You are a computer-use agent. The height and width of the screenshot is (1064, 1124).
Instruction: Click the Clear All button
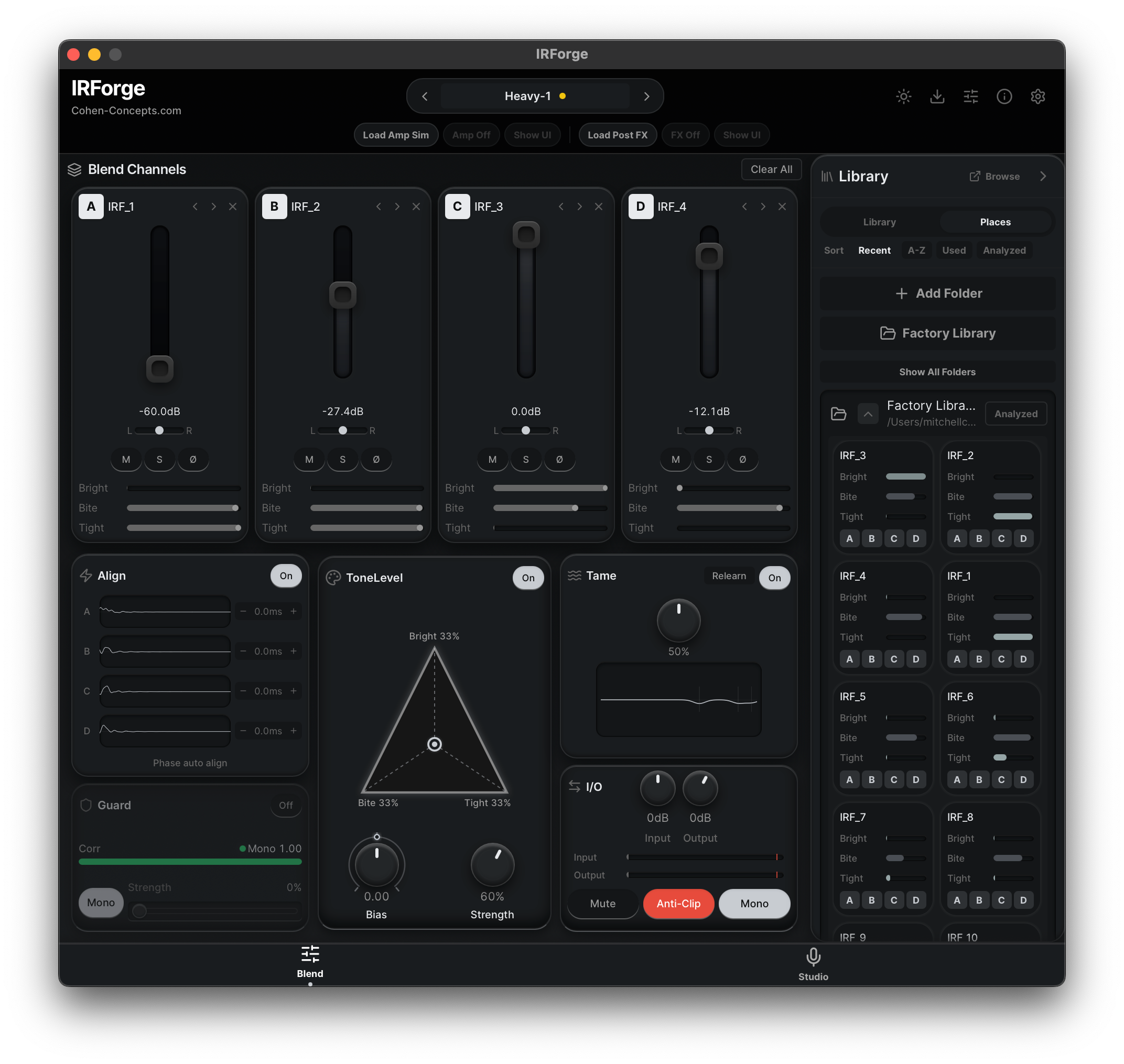[771, 169]
